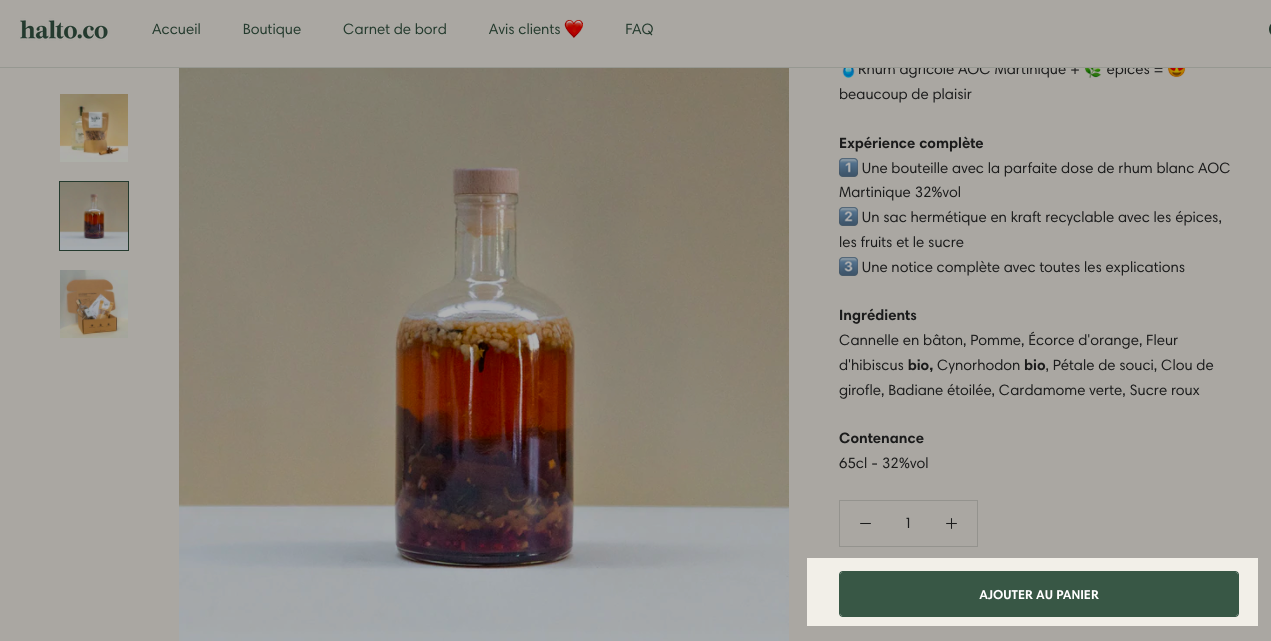
Task: Click the halto.co logo
Action: coord(64,30)
